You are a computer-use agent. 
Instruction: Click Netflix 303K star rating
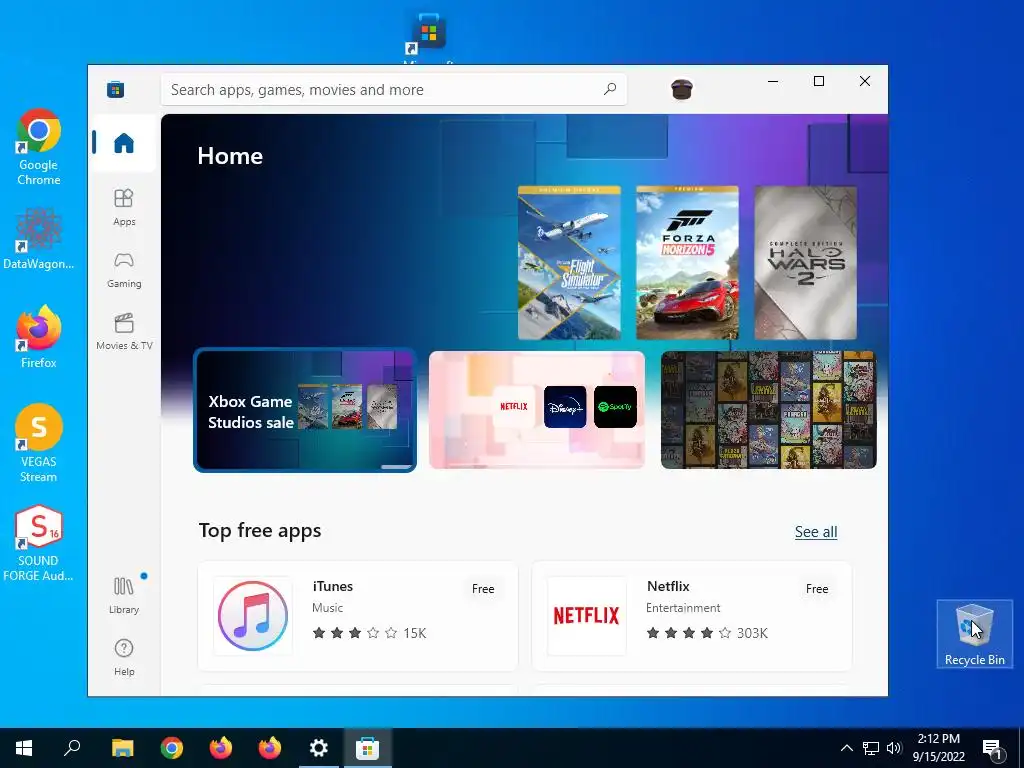click(x=707, y=633)
